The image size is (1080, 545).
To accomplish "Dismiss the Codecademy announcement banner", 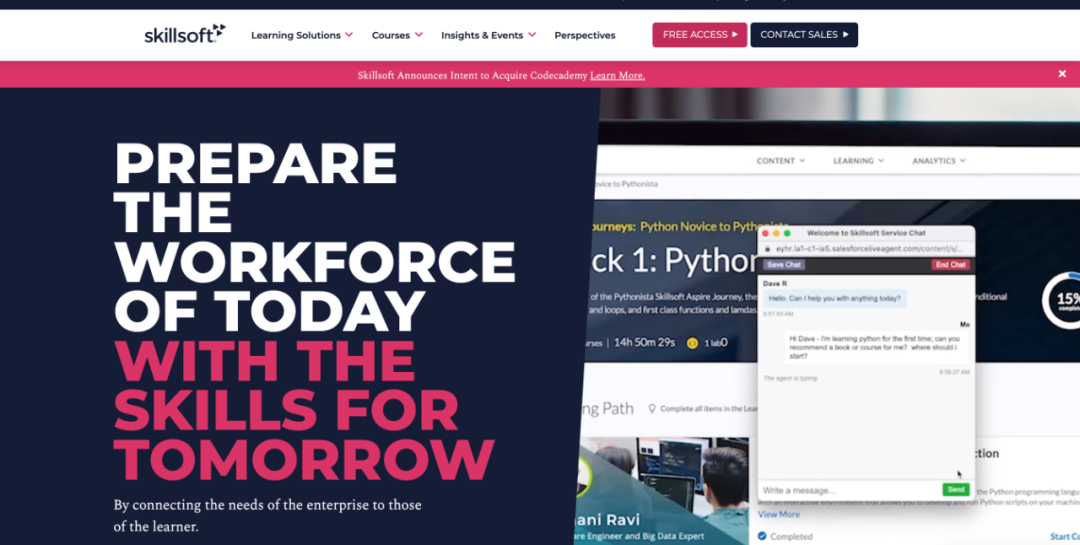I will (1062, 74).
